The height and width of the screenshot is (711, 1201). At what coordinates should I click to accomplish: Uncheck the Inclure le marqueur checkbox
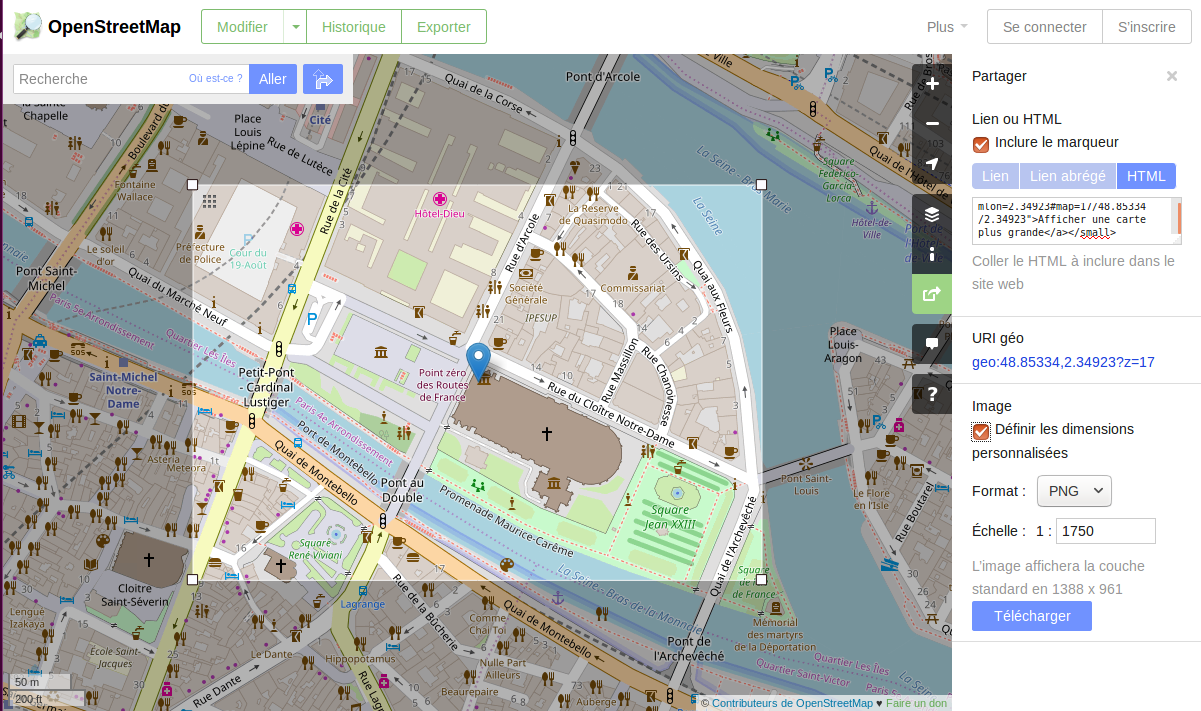tap(981, 144)
